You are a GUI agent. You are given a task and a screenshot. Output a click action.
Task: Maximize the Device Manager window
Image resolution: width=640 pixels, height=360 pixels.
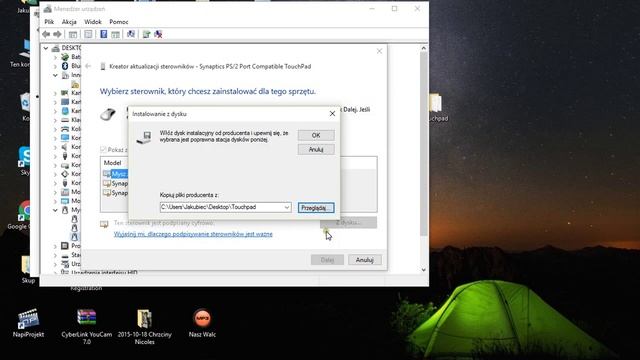(394, 9)
